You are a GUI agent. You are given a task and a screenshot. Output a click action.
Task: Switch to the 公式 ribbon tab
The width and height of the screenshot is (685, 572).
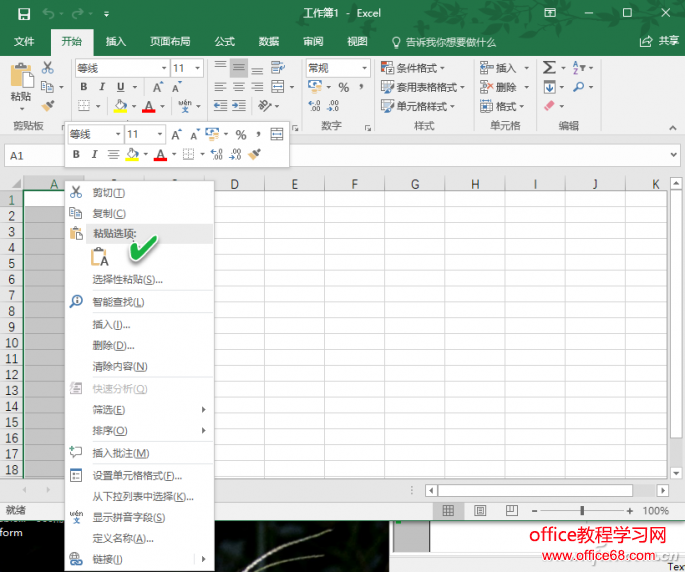click(225, 42)
